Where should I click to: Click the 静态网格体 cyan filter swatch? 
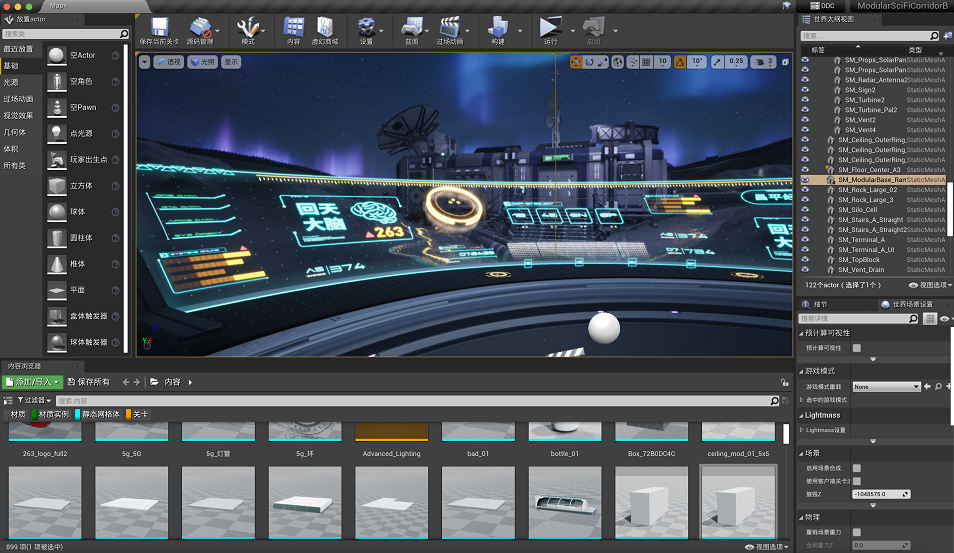point(78,414)
